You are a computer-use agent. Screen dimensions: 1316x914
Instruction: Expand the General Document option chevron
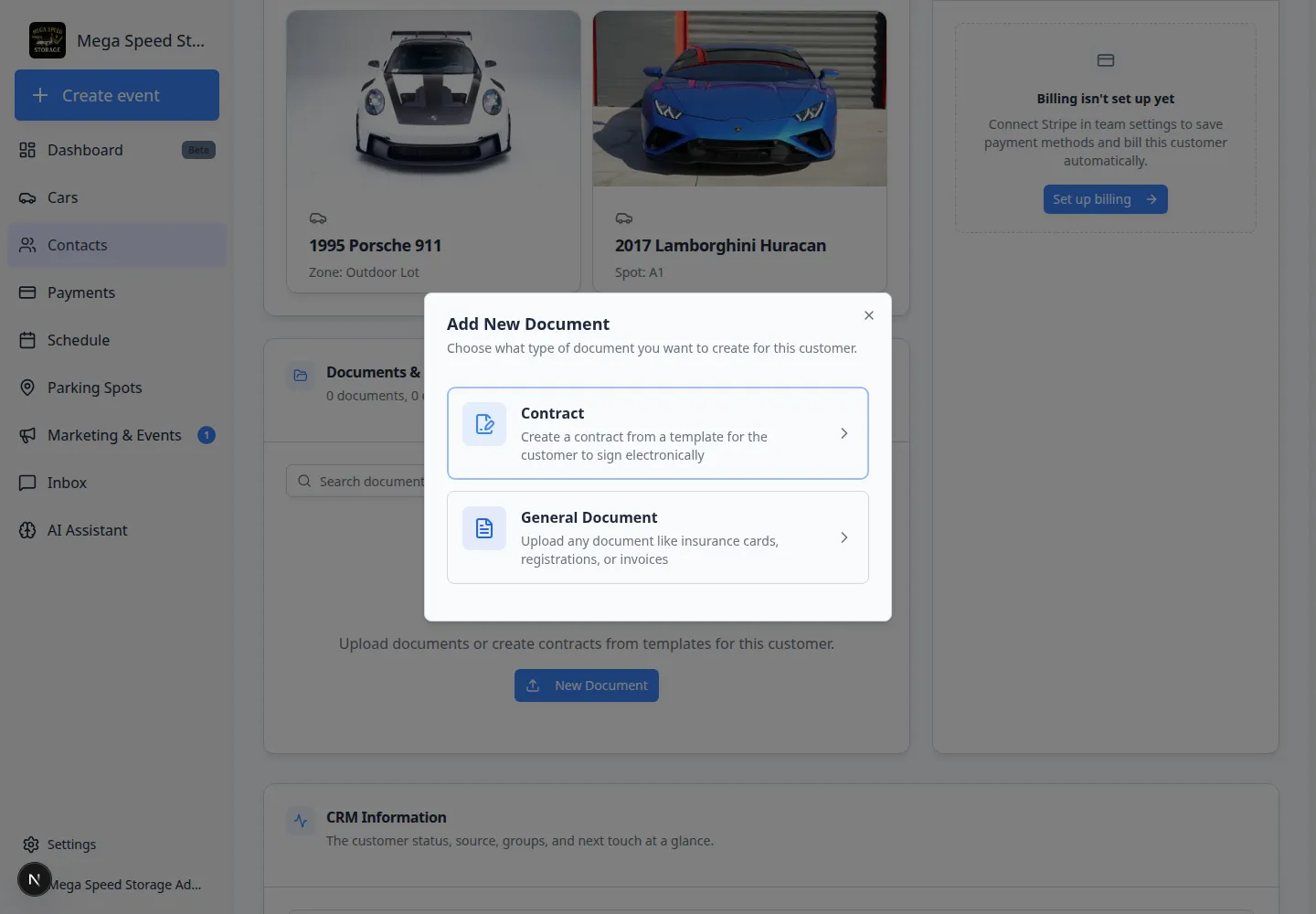(x=844, y=537)
